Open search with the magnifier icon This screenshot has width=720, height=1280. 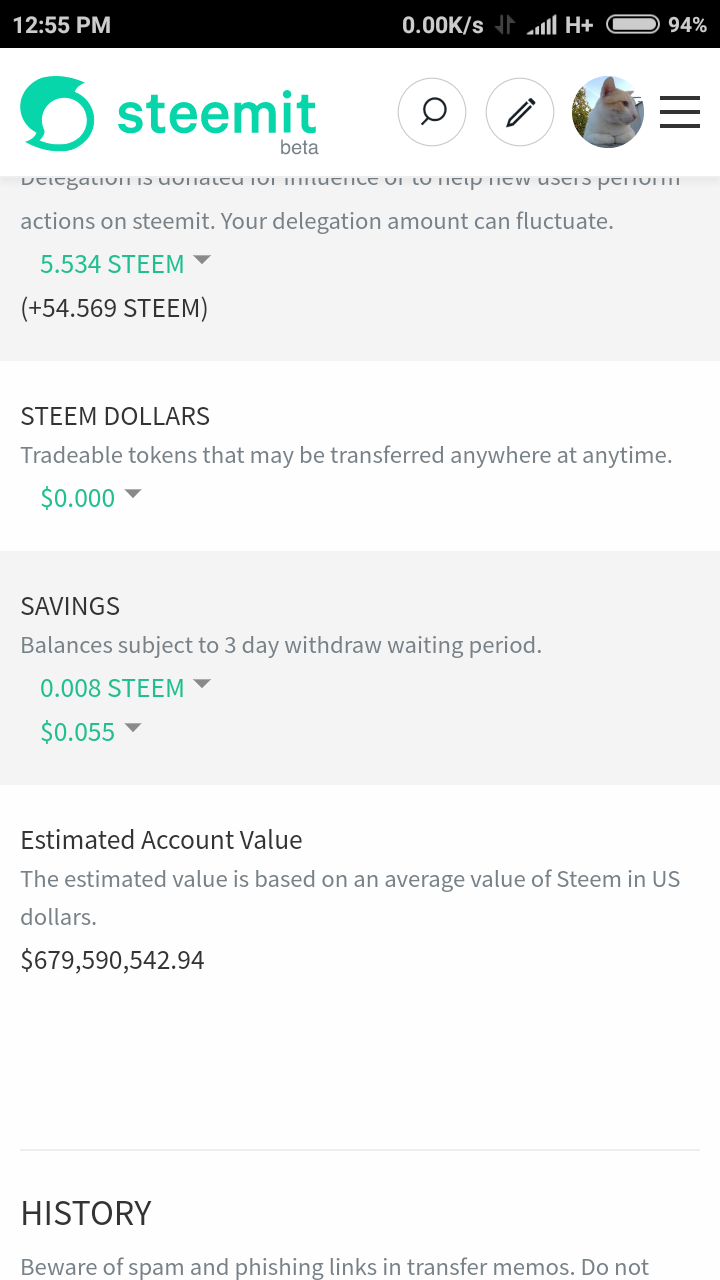tap(432, 112)
